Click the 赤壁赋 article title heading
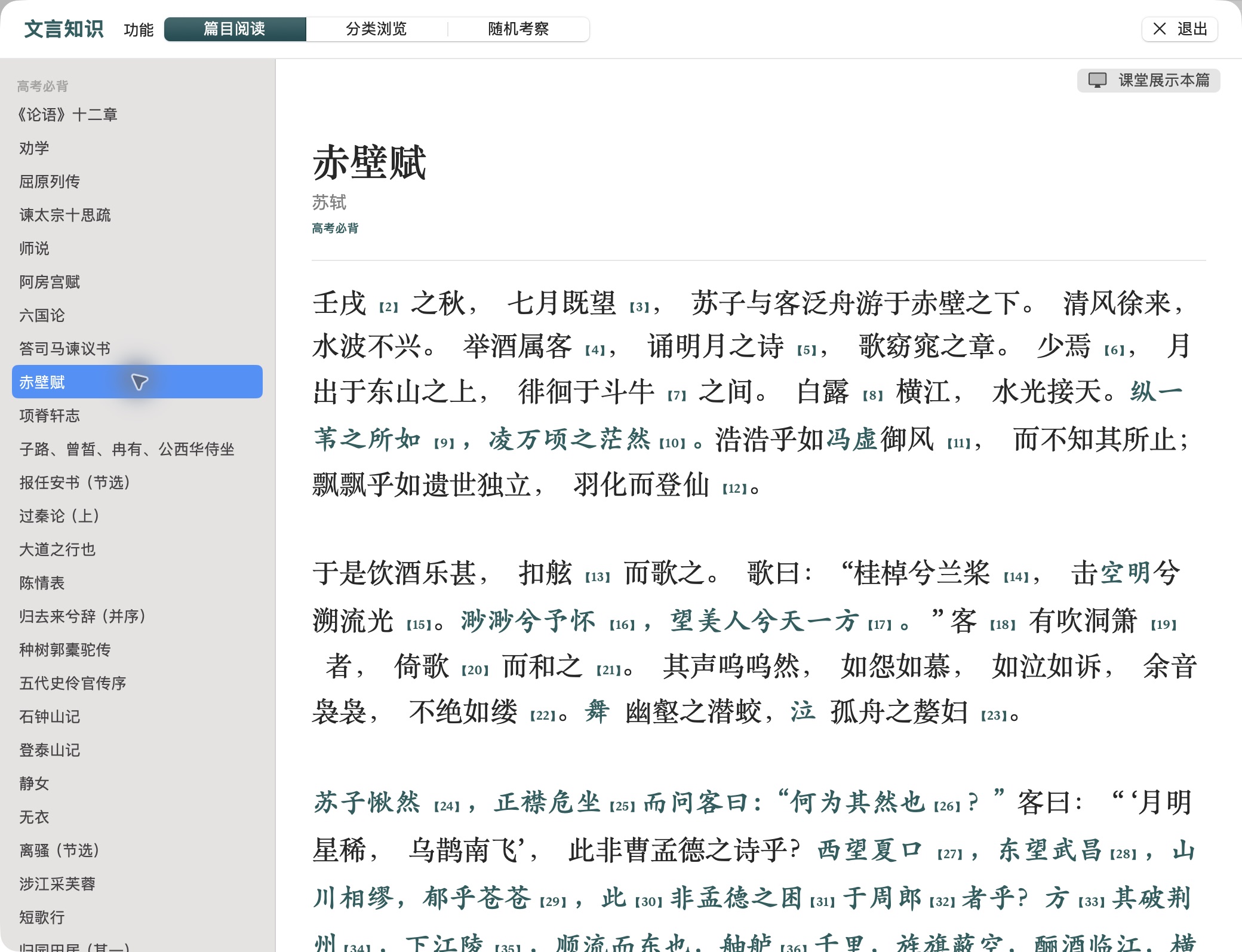 point(369,162)
